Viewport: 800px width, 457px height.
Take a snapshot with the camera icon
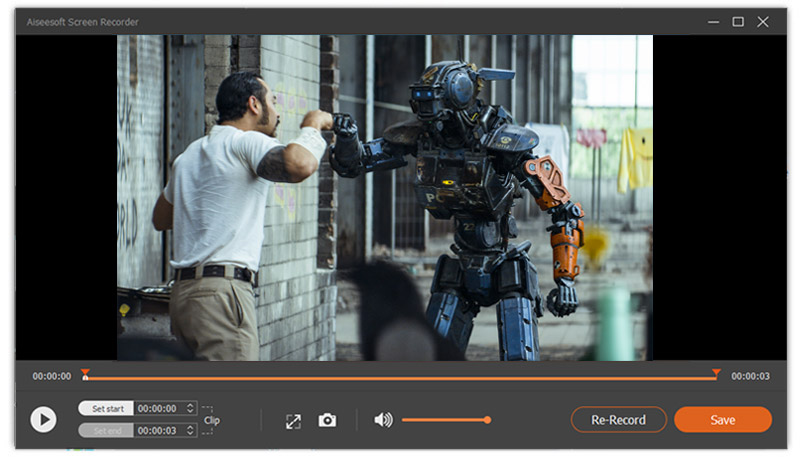[327, 421]
